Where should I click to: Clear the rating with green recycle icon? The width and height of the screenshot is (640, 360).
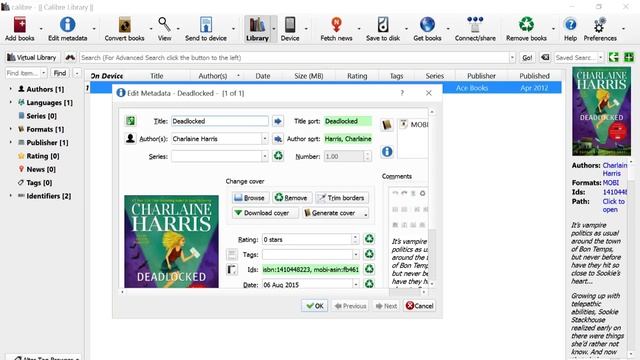(x=369, y=239)
